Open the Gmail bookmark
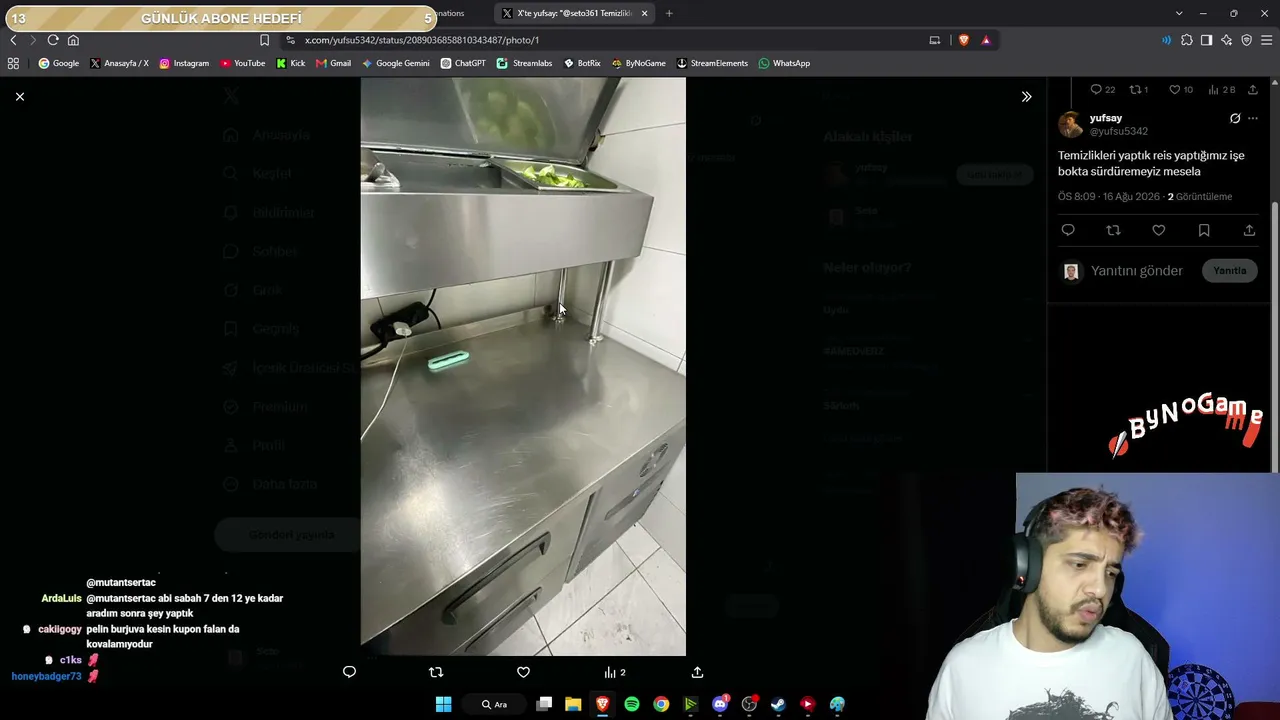Viewport: 1280px width, 720px height. (x=333, y=63)
